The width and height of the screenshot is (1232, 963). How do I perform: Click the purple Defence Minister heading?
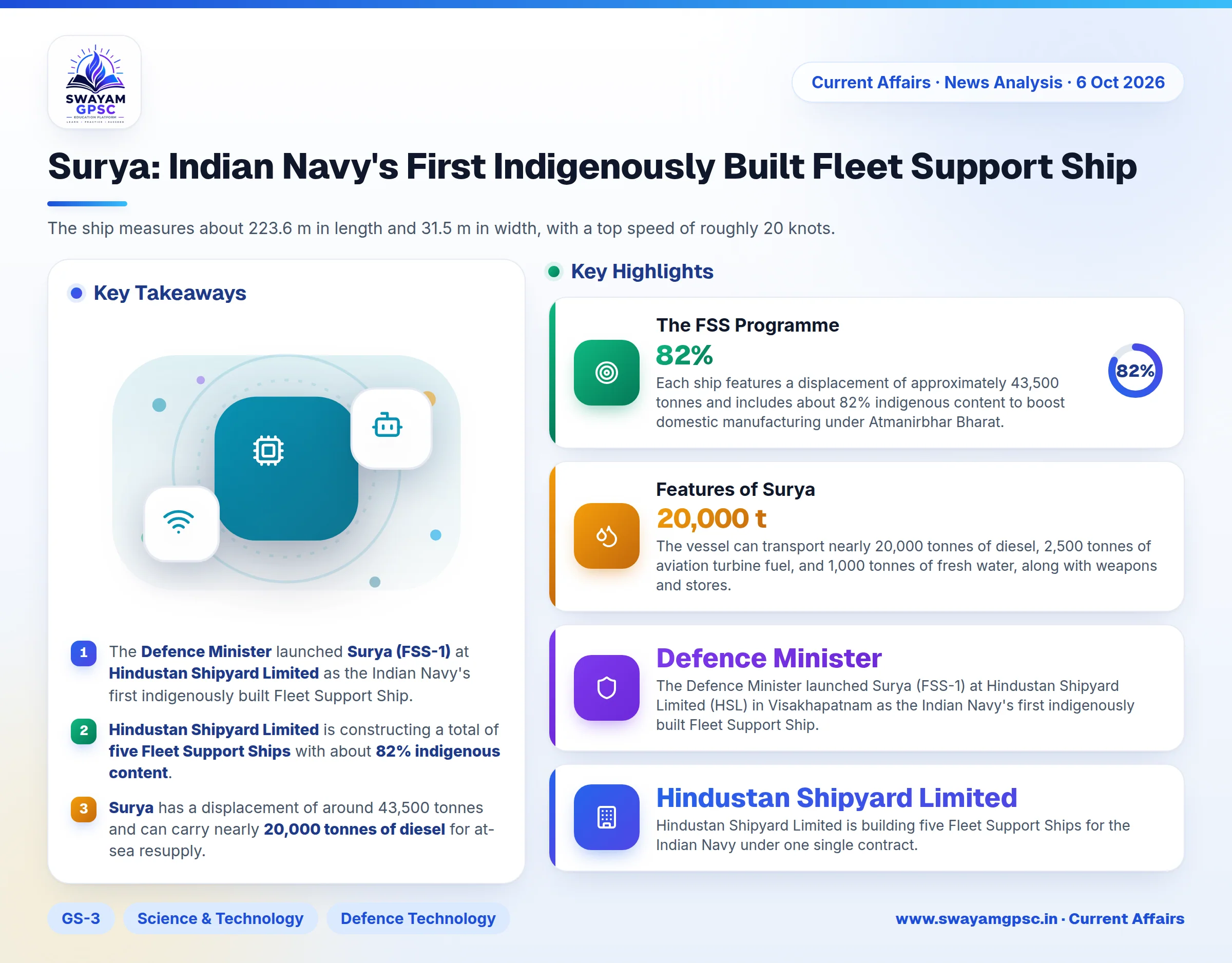(769, 658)
